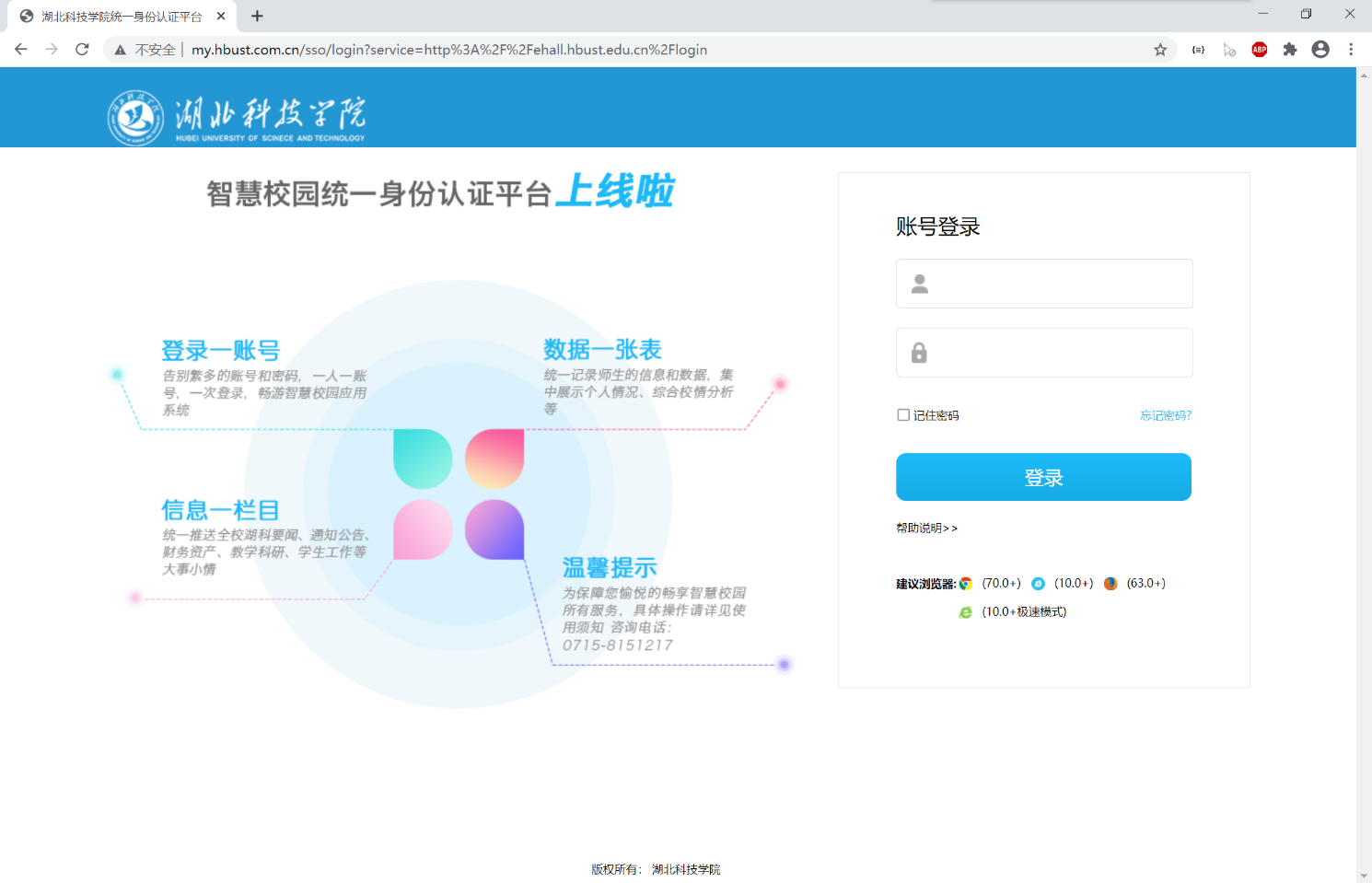Open the Chrome profile avatar icon
Viewport: 1372px width, 883px height.
coord(1320,50)
